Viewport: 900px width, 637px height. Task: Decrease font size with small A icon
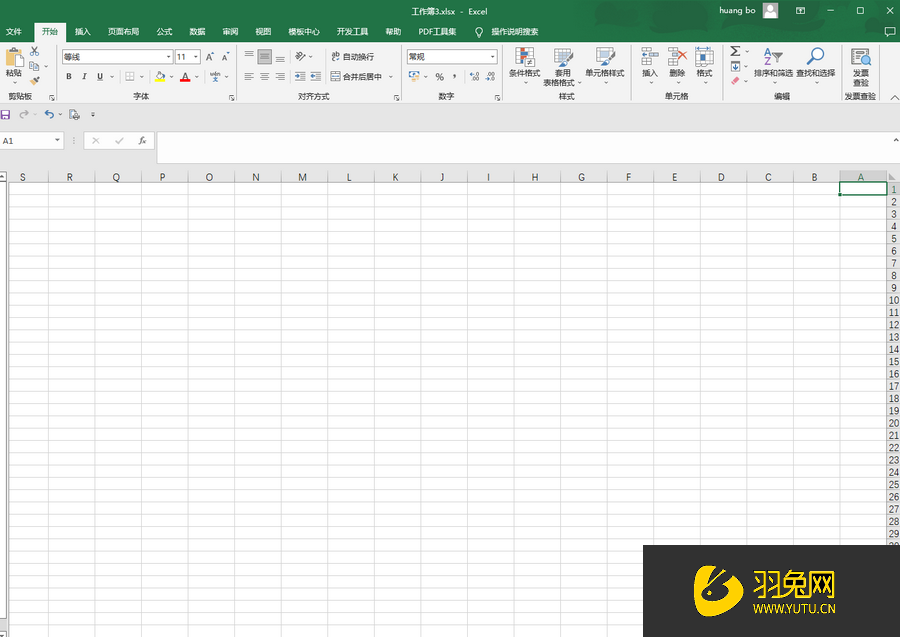click(226, 57)
